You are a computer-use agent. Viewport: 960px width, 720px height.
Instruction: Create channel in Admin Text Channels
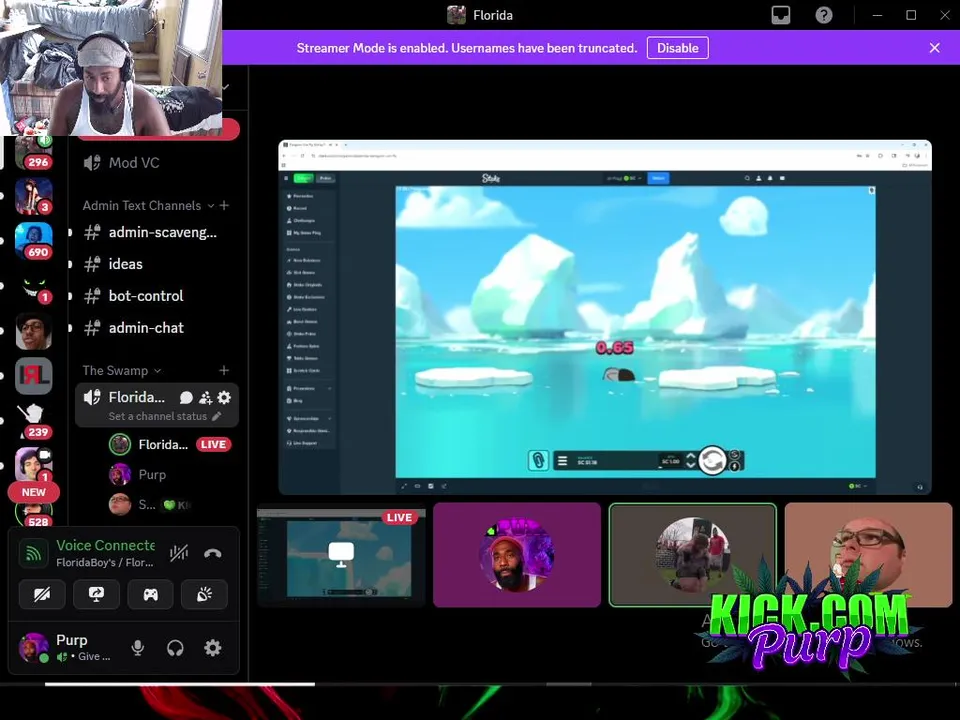tap(225, 206)
